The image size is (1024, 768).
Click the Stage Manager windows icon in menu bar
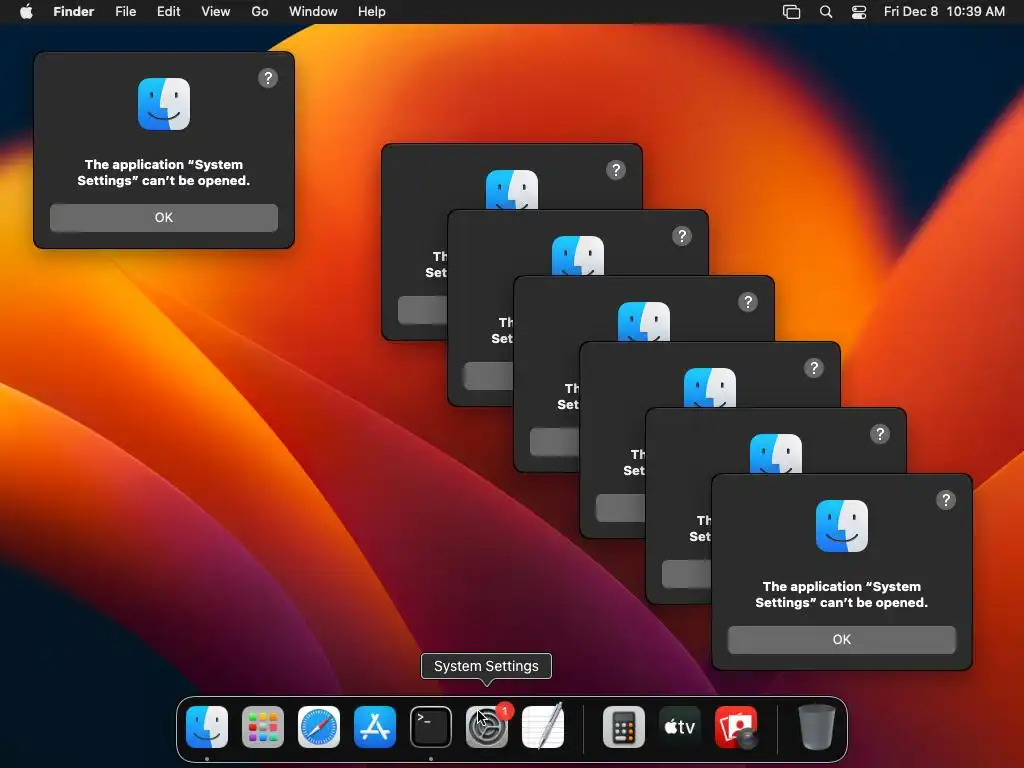click(x=792, y=12)
